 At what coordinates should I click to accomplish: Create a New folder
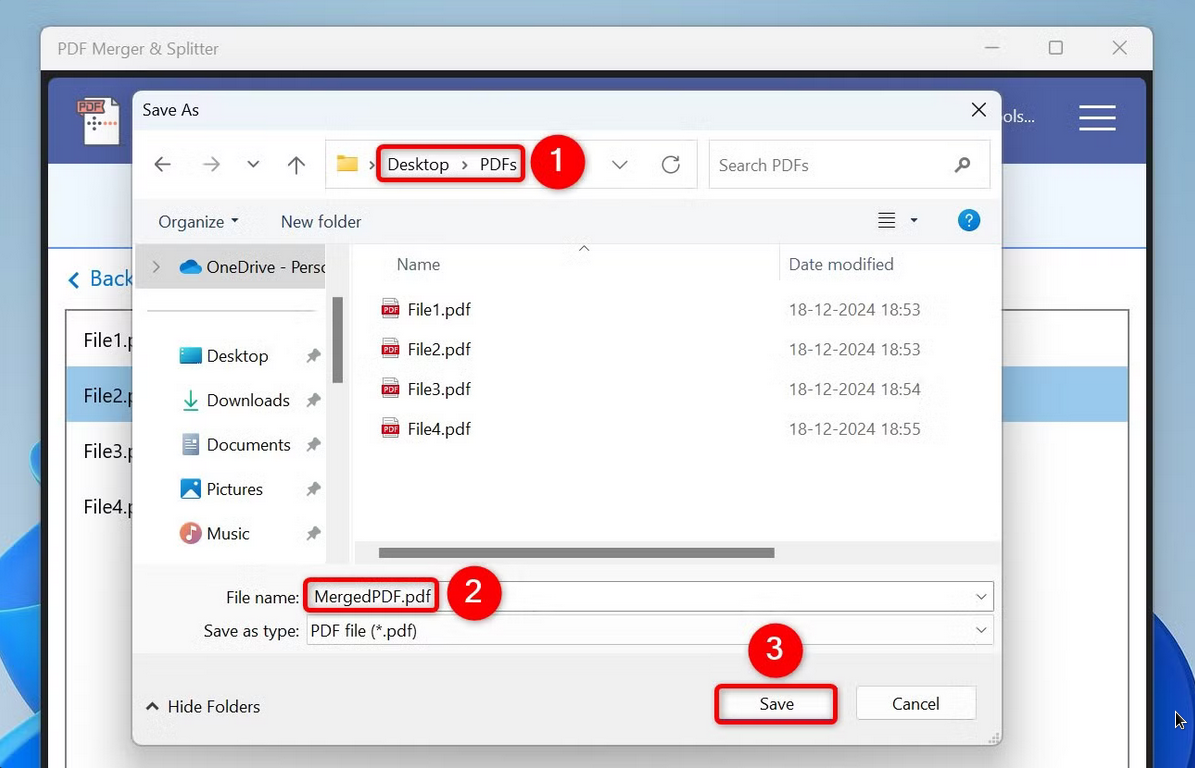pos(321,222)
